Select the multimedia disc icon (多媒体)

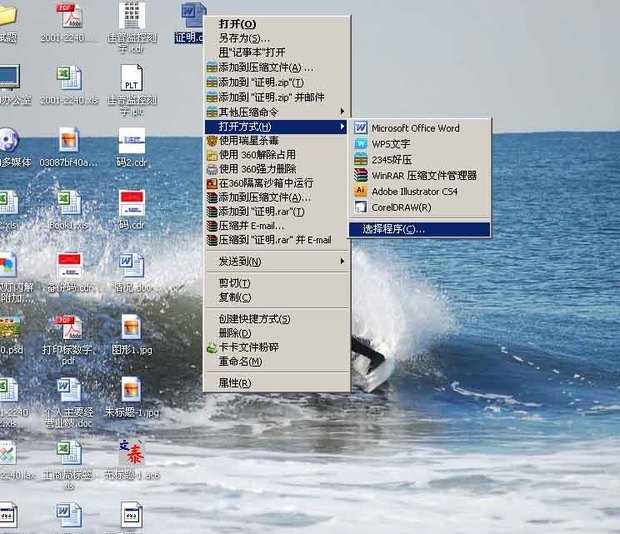click(x=9, y=140)
